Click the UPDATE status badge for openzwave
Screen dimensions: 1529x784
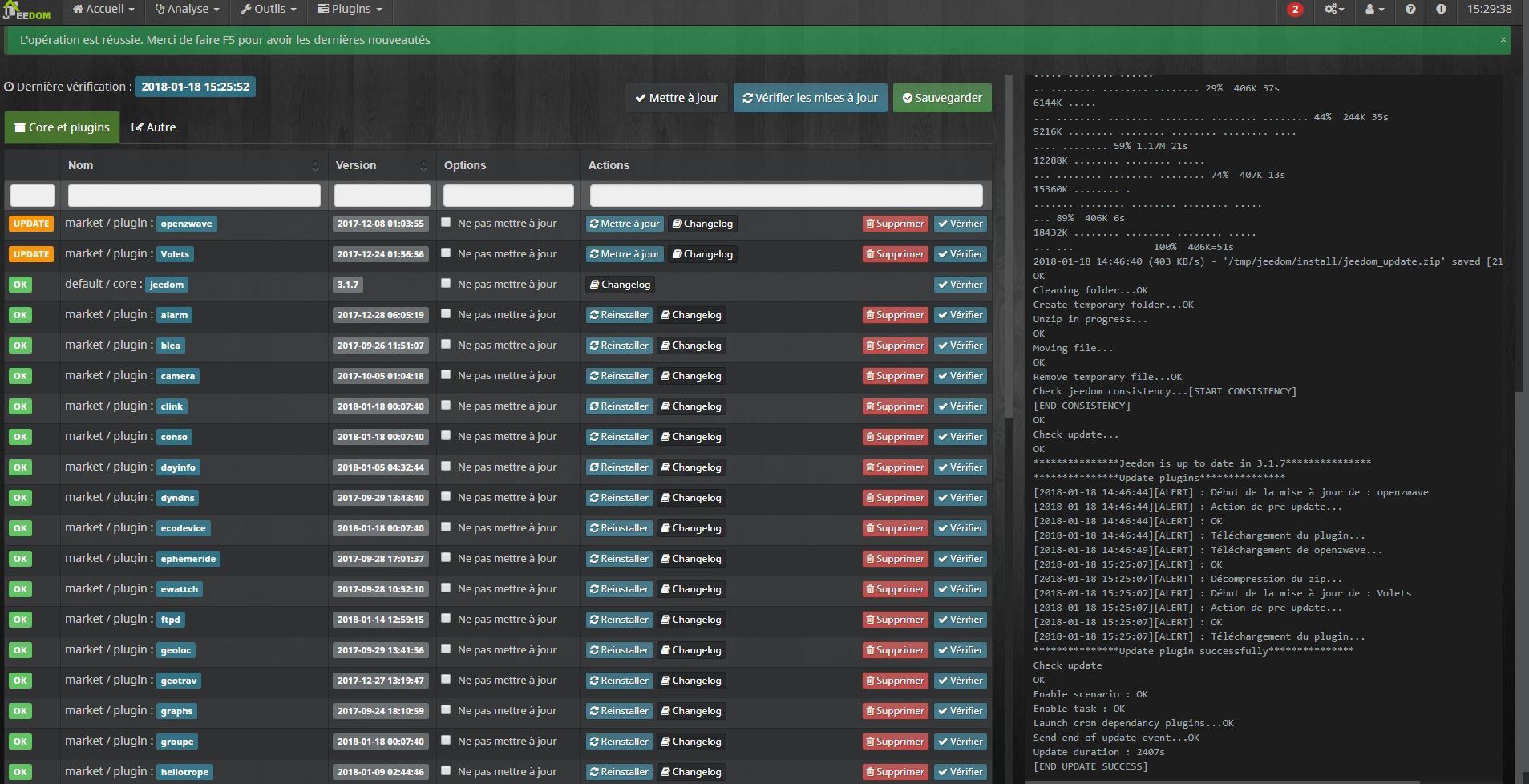pyautogui.click(x=31, y=224)
